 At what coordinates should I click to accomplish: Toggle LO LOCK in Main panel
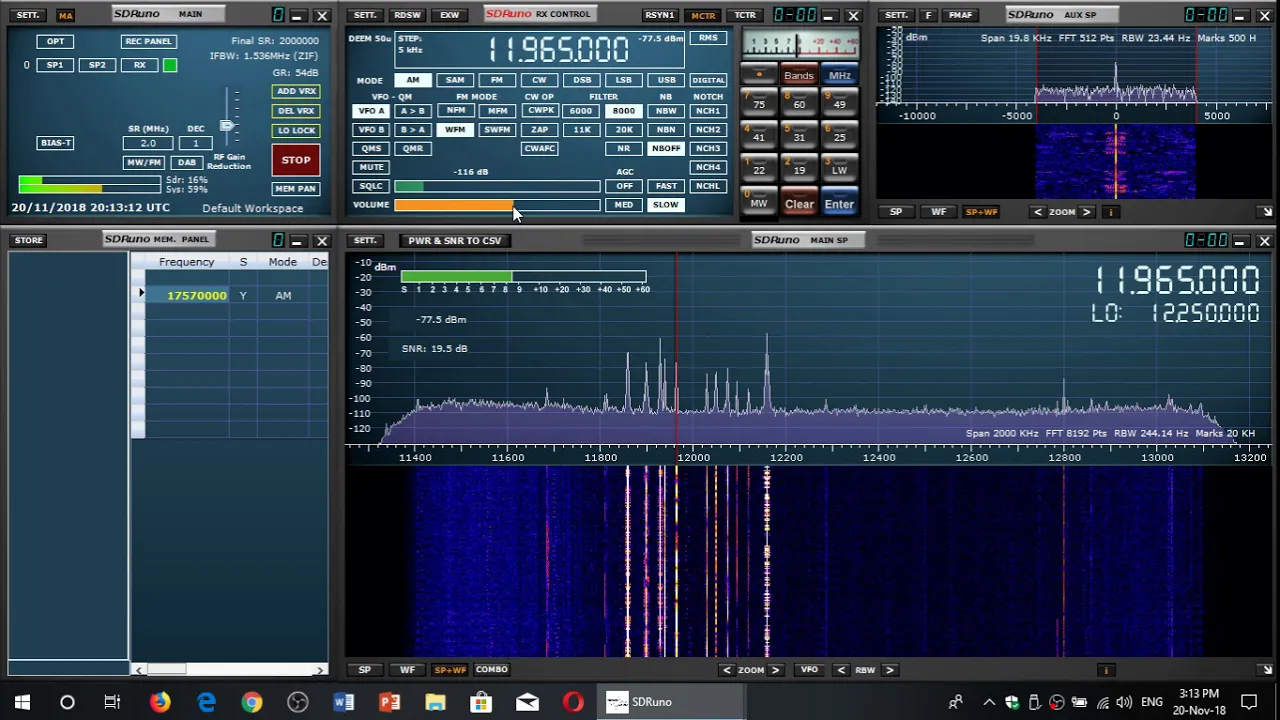pos(296,130)
